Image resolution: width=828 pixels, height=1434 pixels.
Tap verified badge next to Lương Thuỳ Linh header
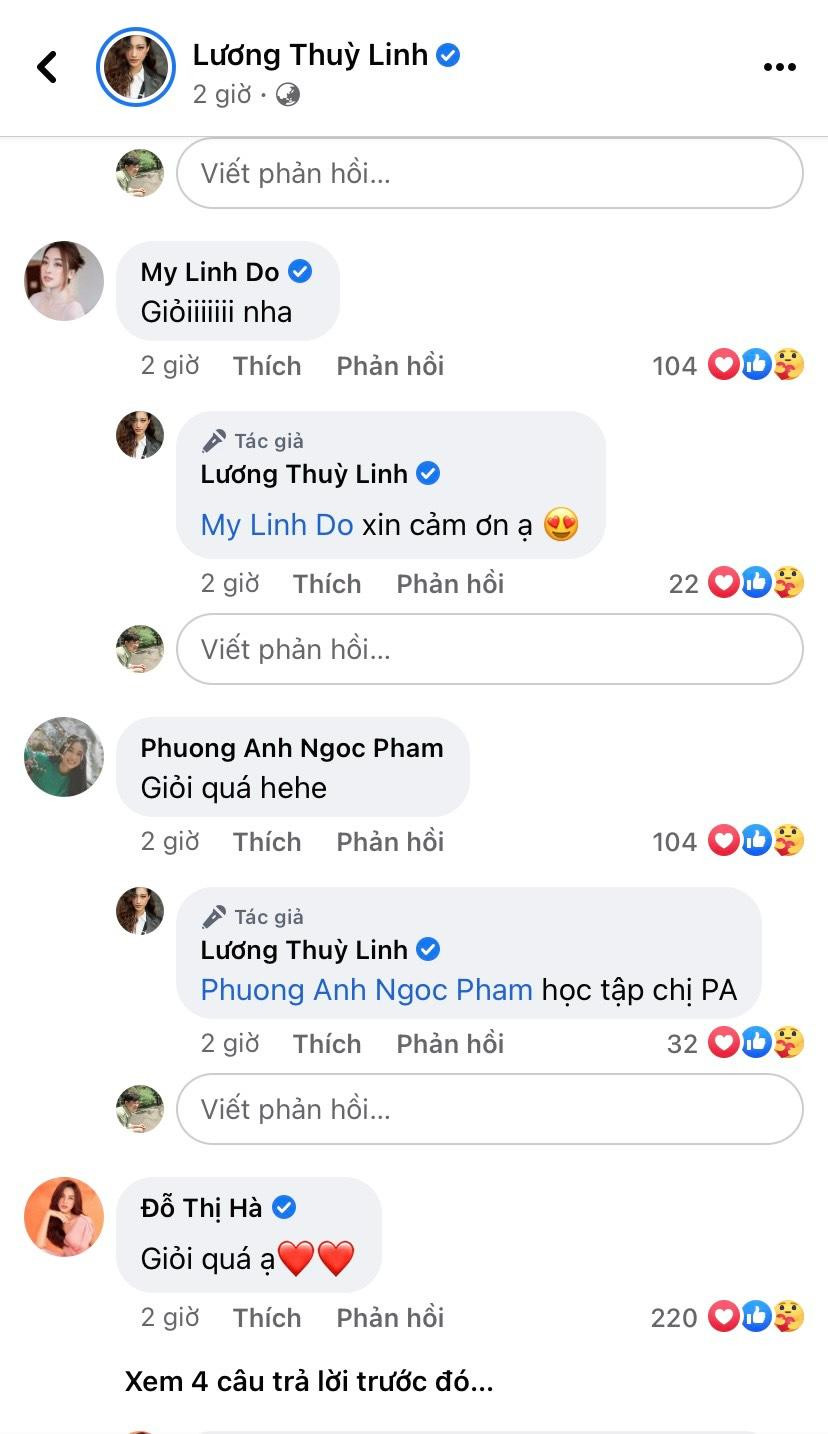tap(449, 55)
